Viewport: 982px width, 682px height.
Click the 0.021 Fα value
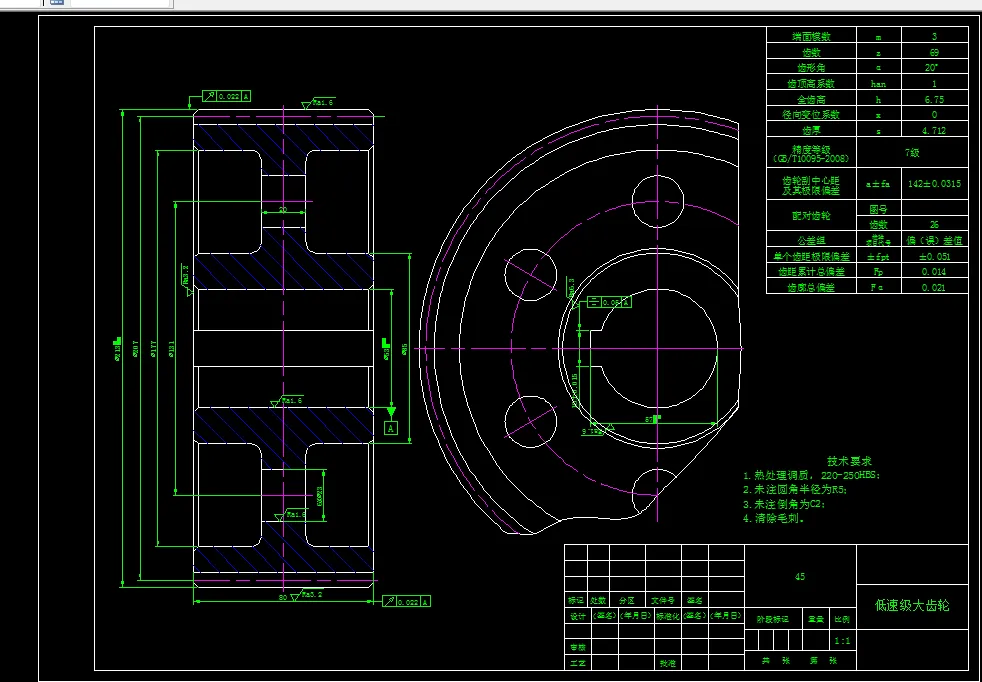[x=934, y=287]
